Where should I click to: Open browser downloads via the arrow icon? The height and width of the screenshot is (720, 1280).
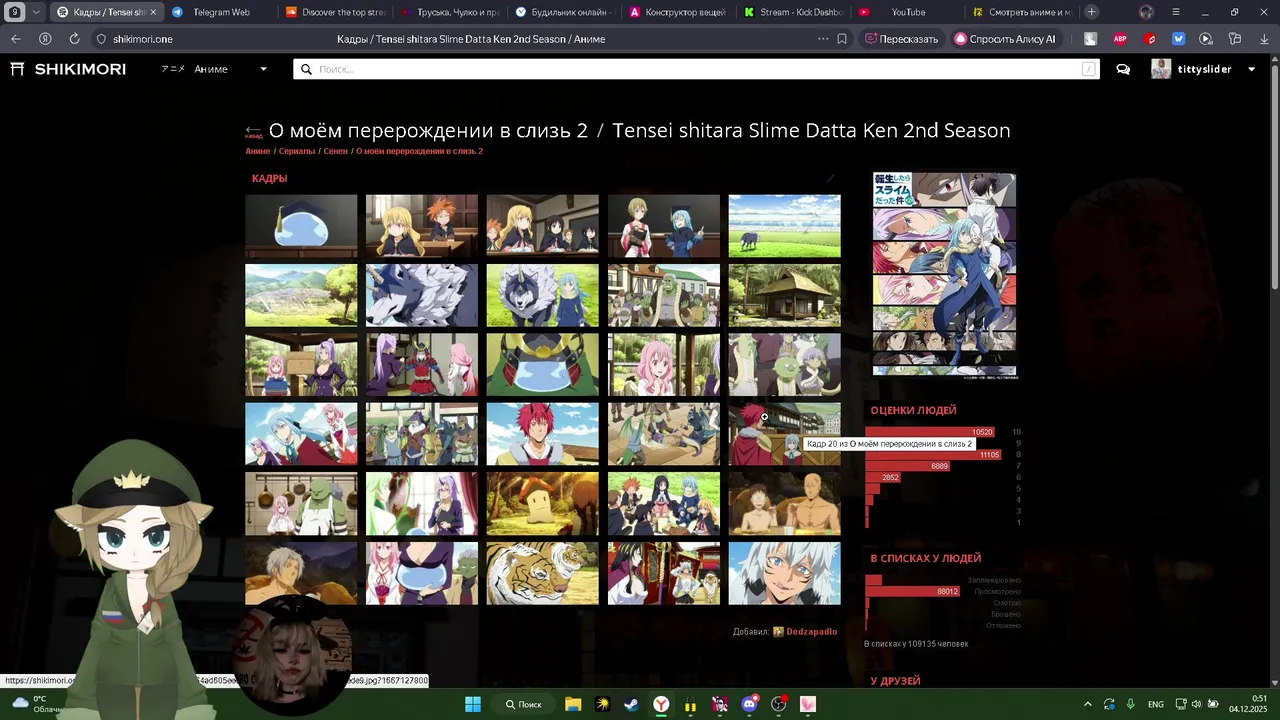coord(1264,39)
